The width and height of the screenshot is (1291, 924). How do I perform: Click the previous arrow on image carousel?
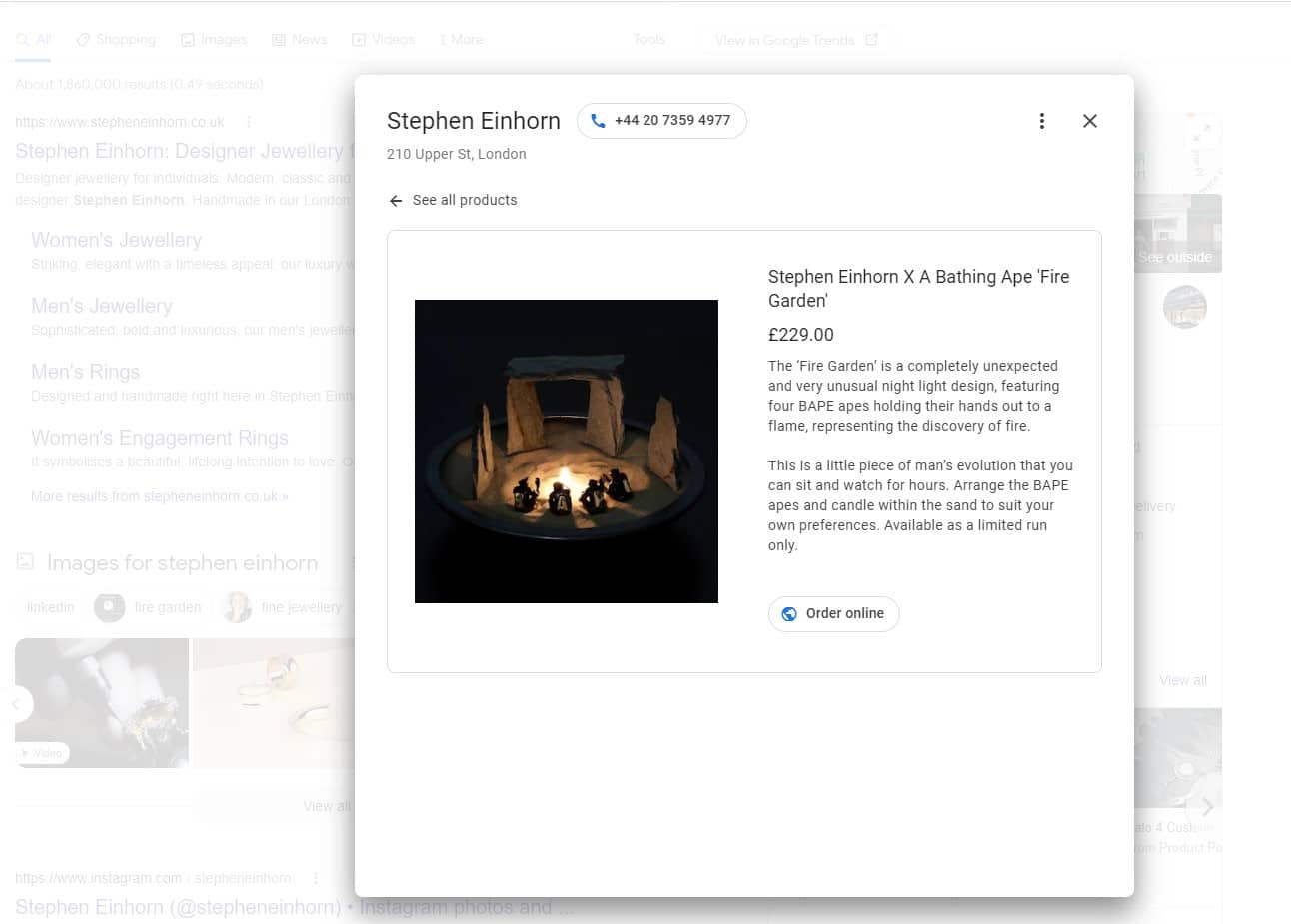tap(17, 704)
